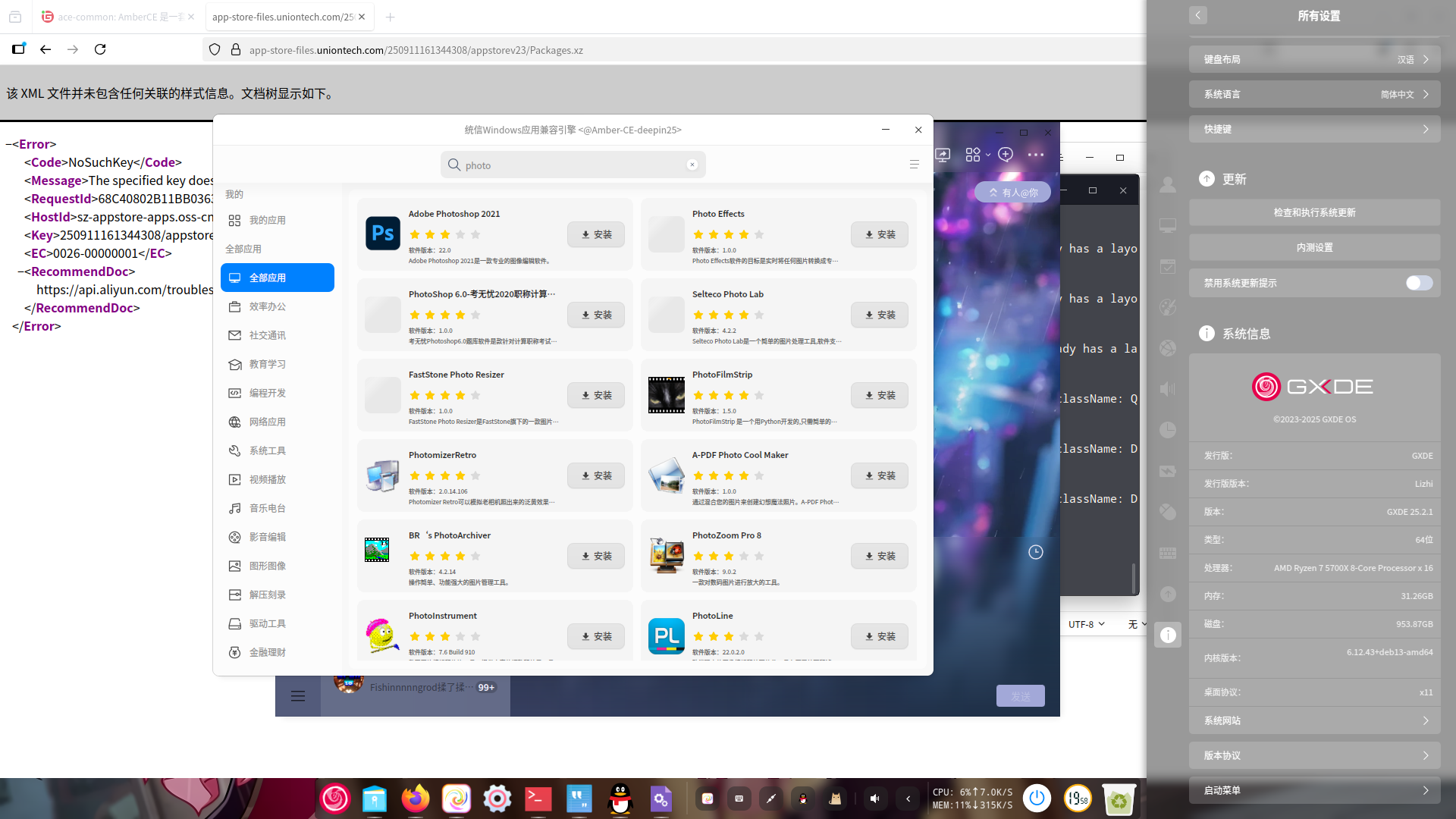Click the new chat plus bubble icon
Image resolution: width=1456 pixels, height=819 pixels.
[x=1006, y=155]
